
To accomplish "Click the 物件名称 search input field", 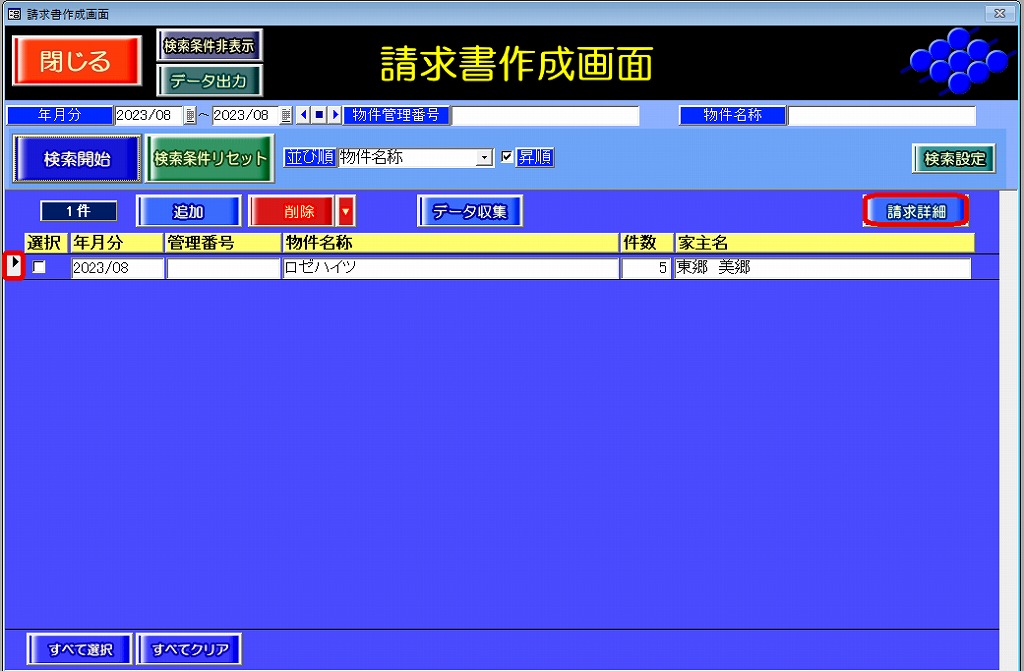I will 881,116.
